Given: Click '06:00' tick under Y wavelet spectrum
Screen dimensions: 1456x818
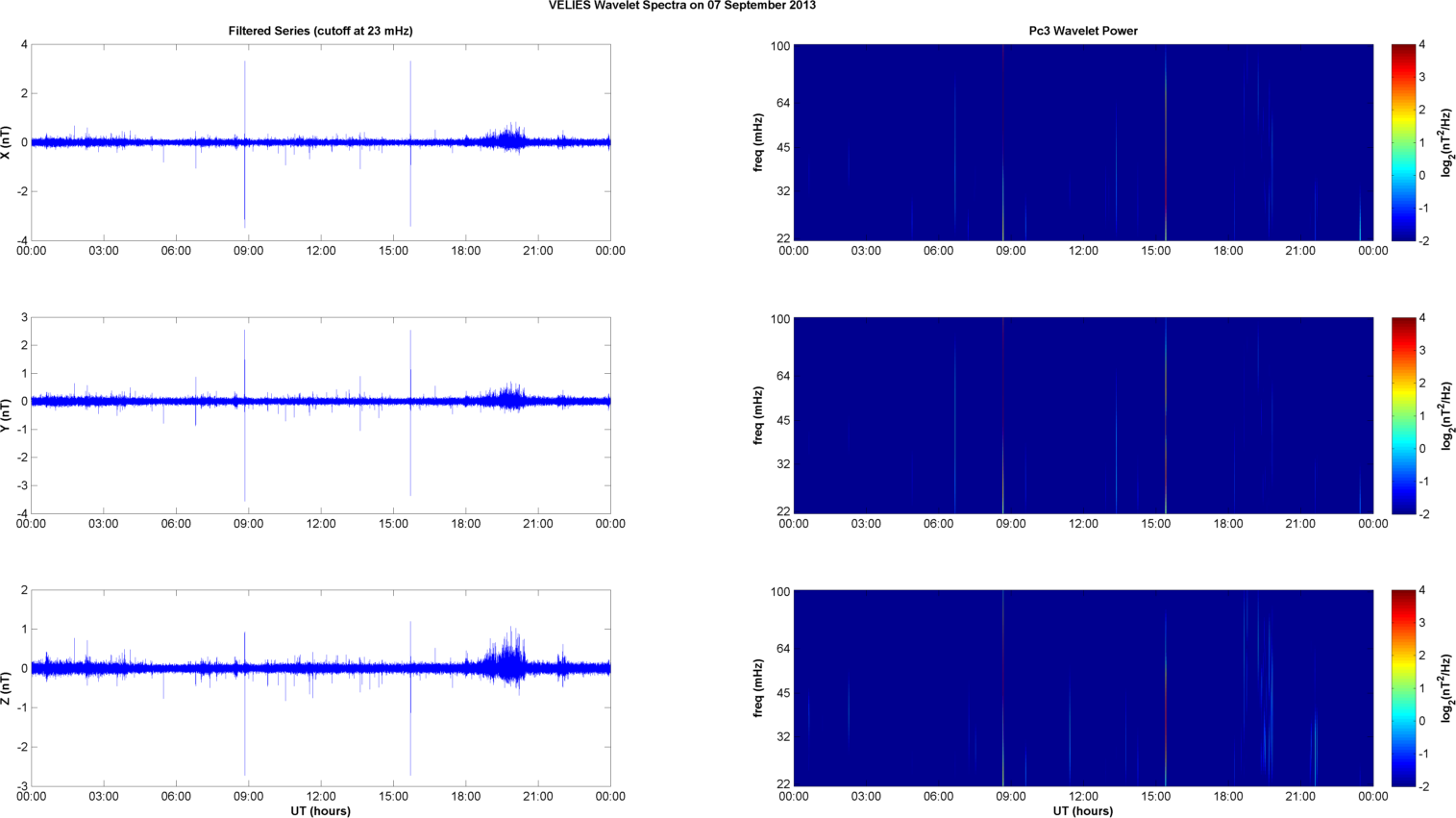Looking at the screenshot, I should 938,524.
